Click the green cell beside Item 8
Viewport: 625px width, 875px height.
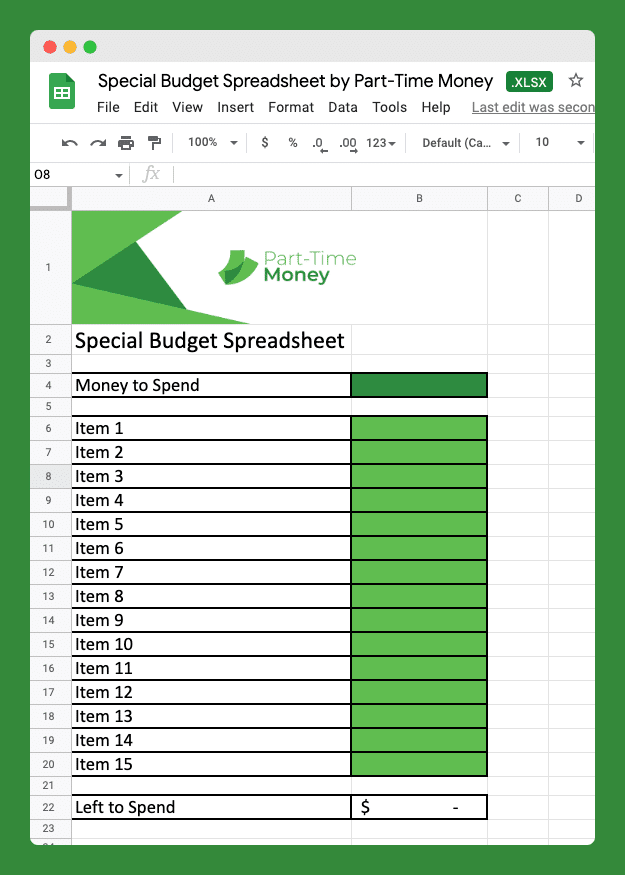coord(419,596)
